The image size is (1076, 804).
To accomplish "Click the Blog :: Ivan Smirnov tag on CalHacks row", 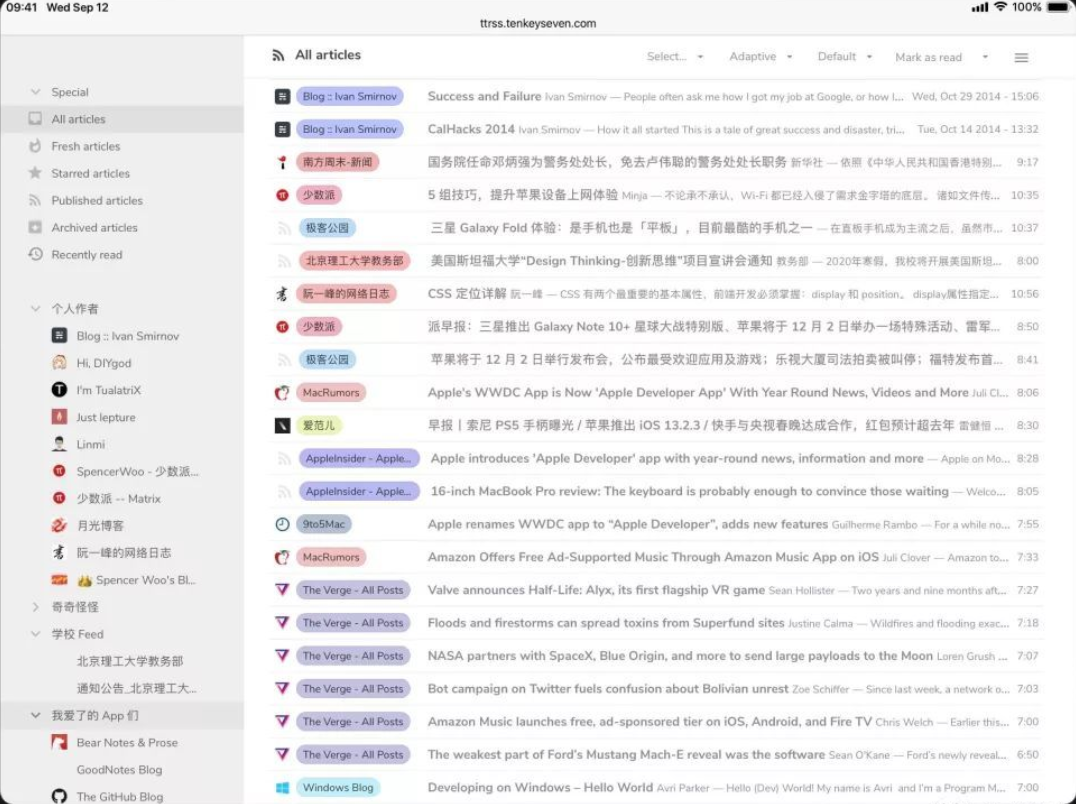I will click(x=349, y=129).
